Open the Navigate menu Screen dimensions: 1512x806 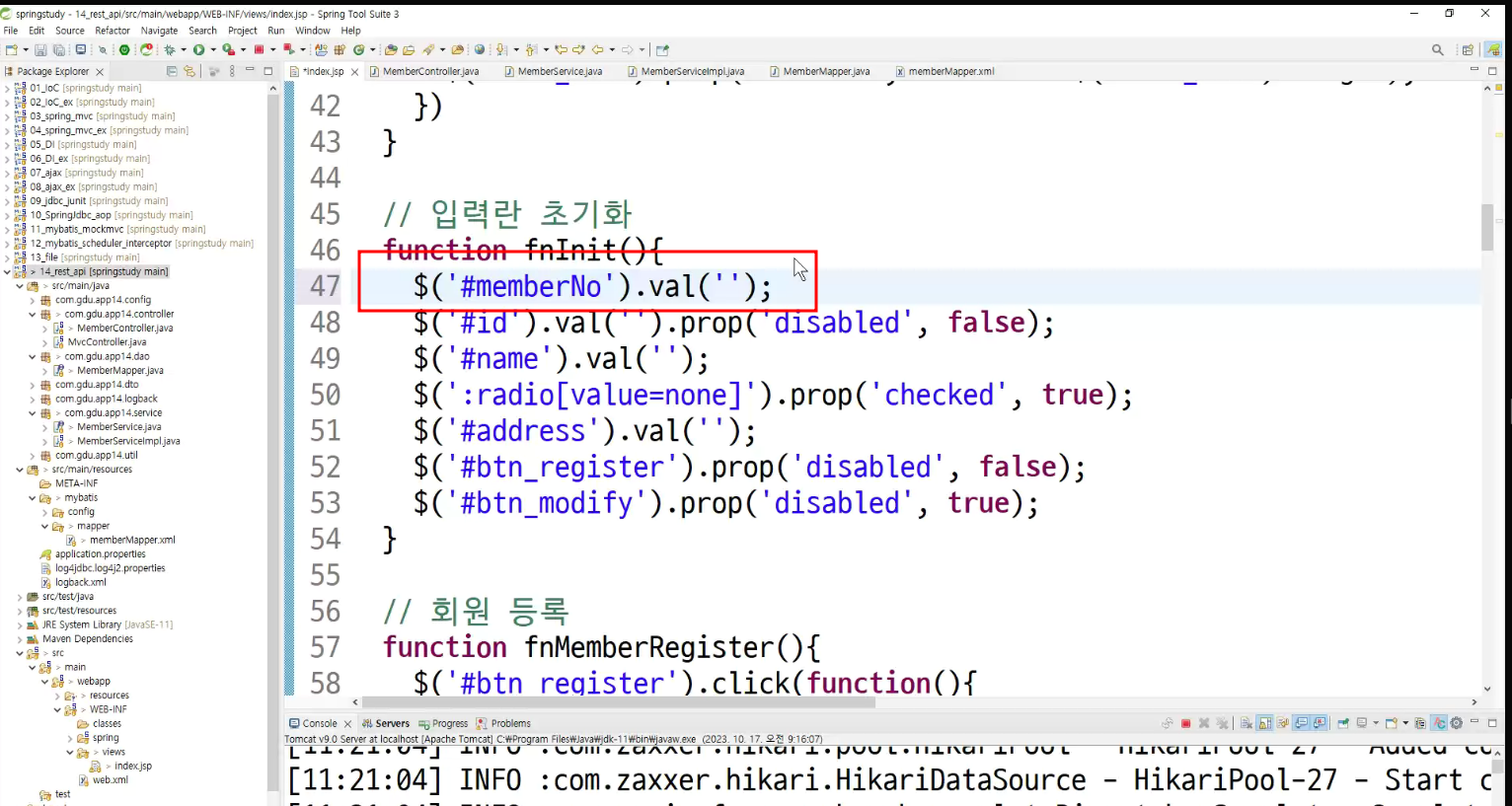click(159, 31)
